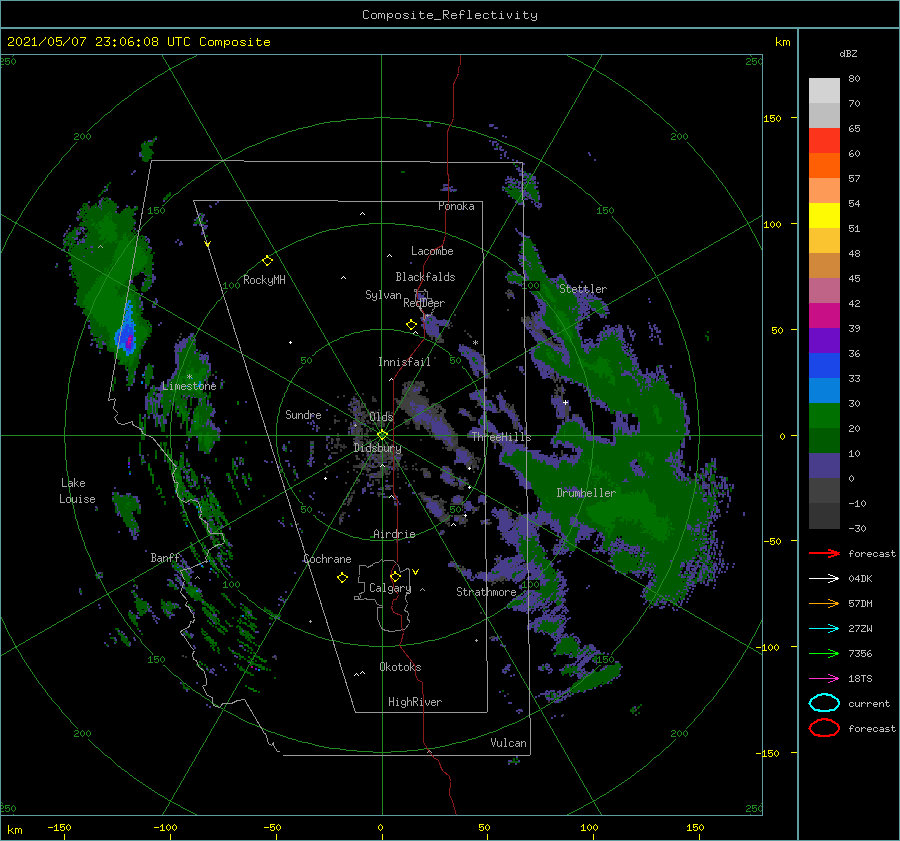Viewport: 900px width, 841px height.
Task: Click the ThreeHills town label
Action: click(502, 437)
